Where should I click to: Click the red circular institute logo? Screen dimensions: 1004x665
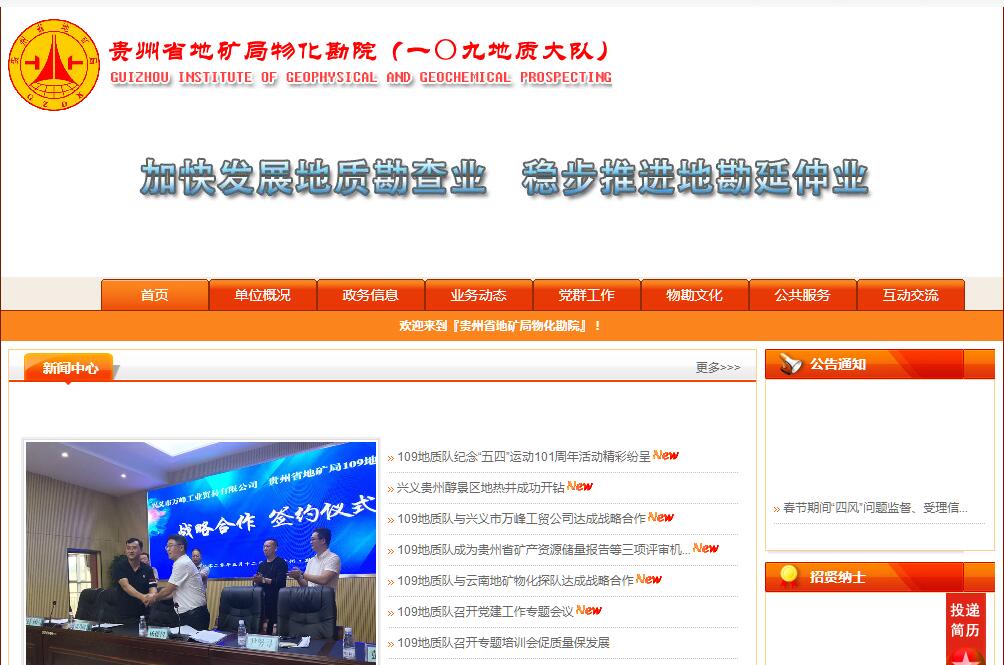point(54,64)
